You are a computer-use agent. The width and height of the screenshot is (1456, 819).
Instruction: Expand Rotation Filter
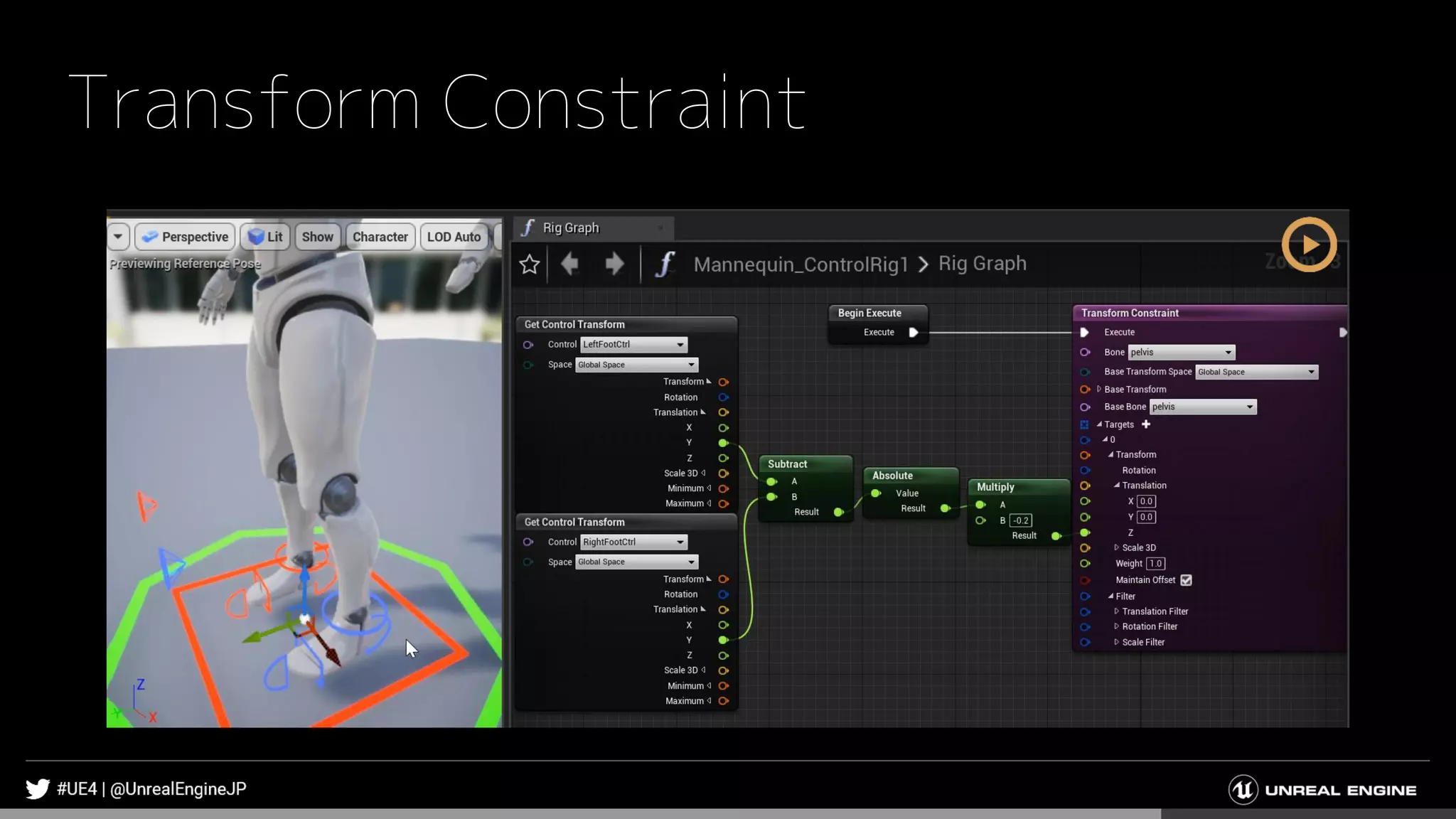pyautogui.click(x=1117, y=626)
